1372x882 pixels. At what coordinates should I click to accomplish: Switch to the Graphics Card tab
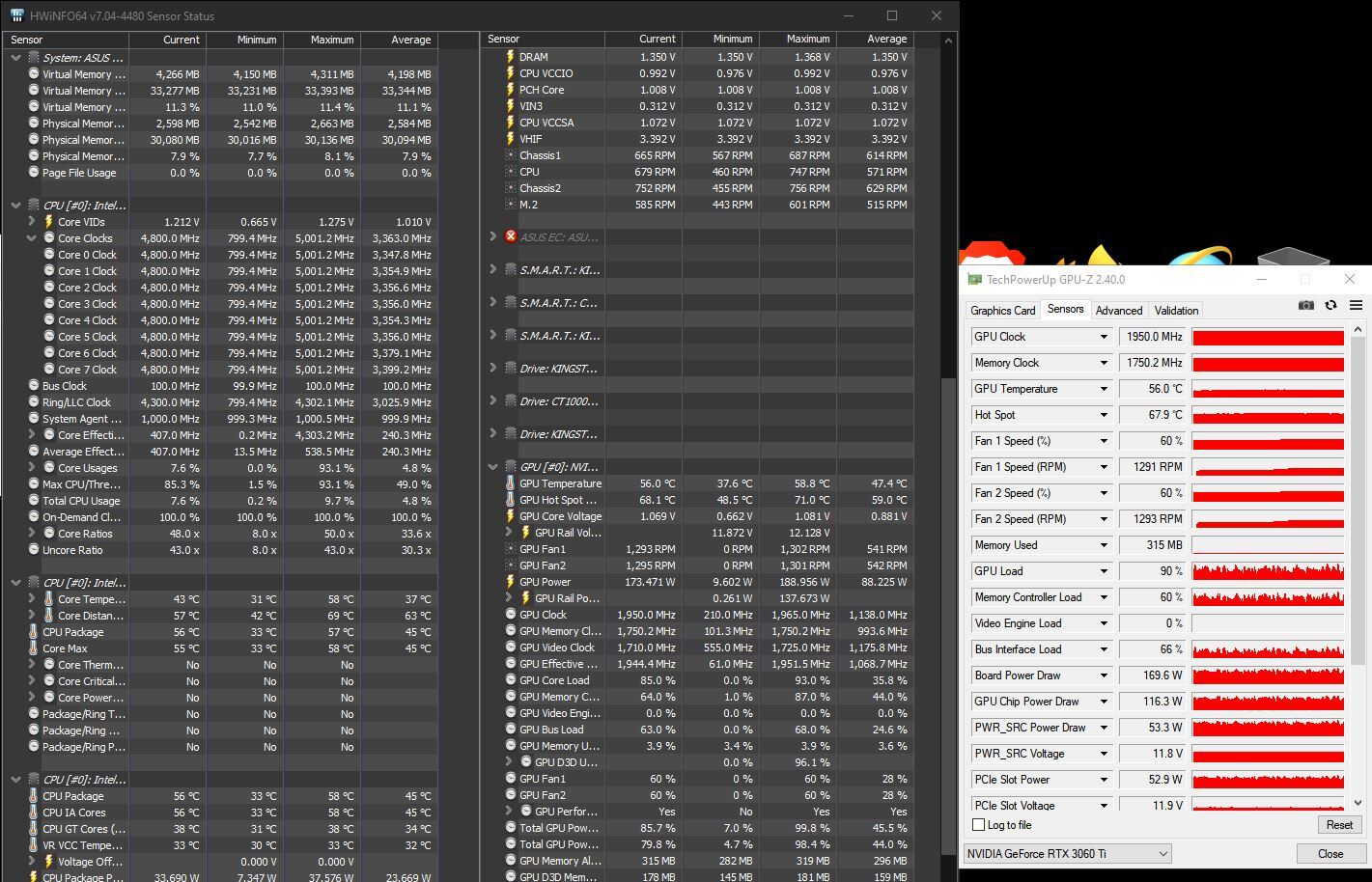[1003, 311]
